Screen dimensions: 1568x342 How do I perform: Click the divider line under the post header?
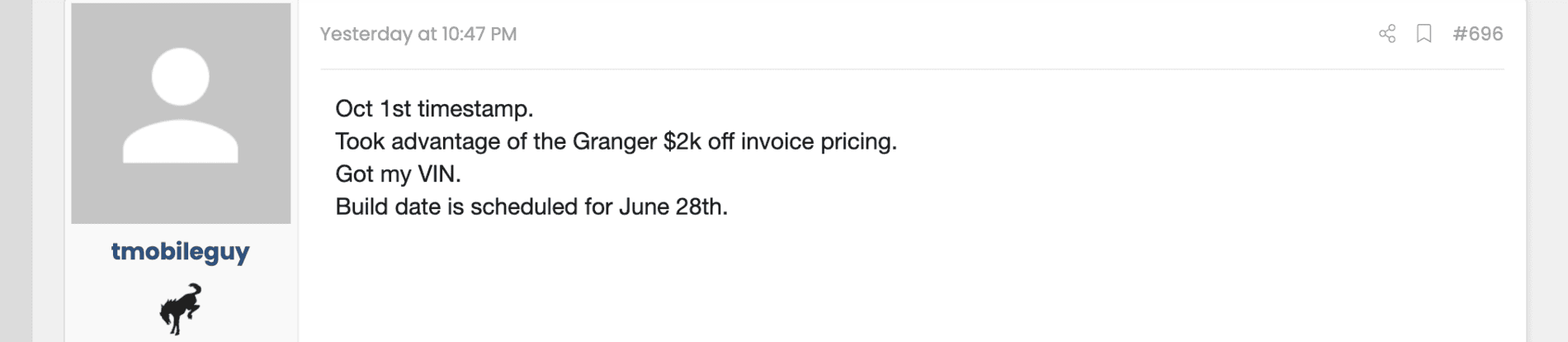[x=912, y=69]
